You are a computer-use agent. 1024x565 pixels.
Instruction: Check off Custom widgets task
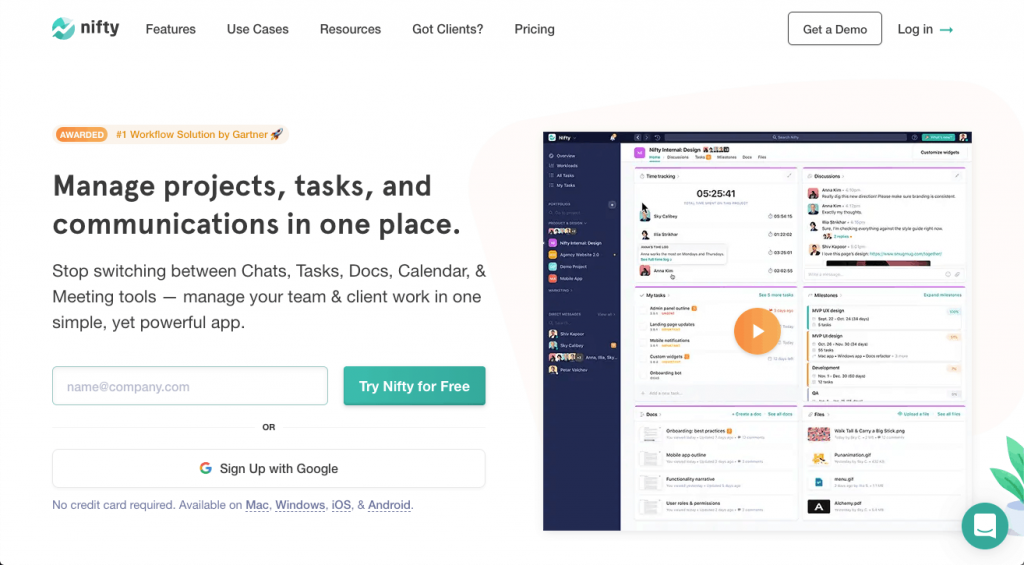pyautogui.click(x=643, y=359)
